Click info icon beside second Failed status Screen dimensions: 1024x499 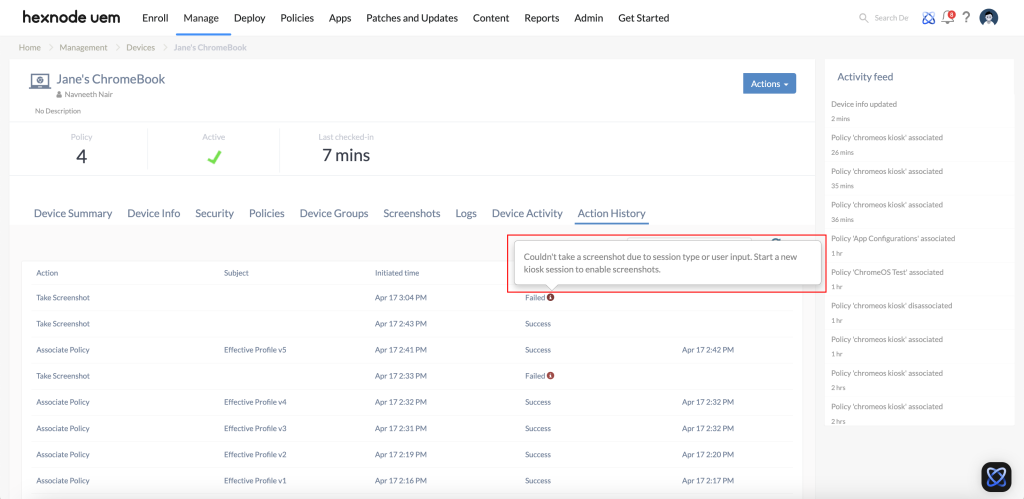pos(550,376)
